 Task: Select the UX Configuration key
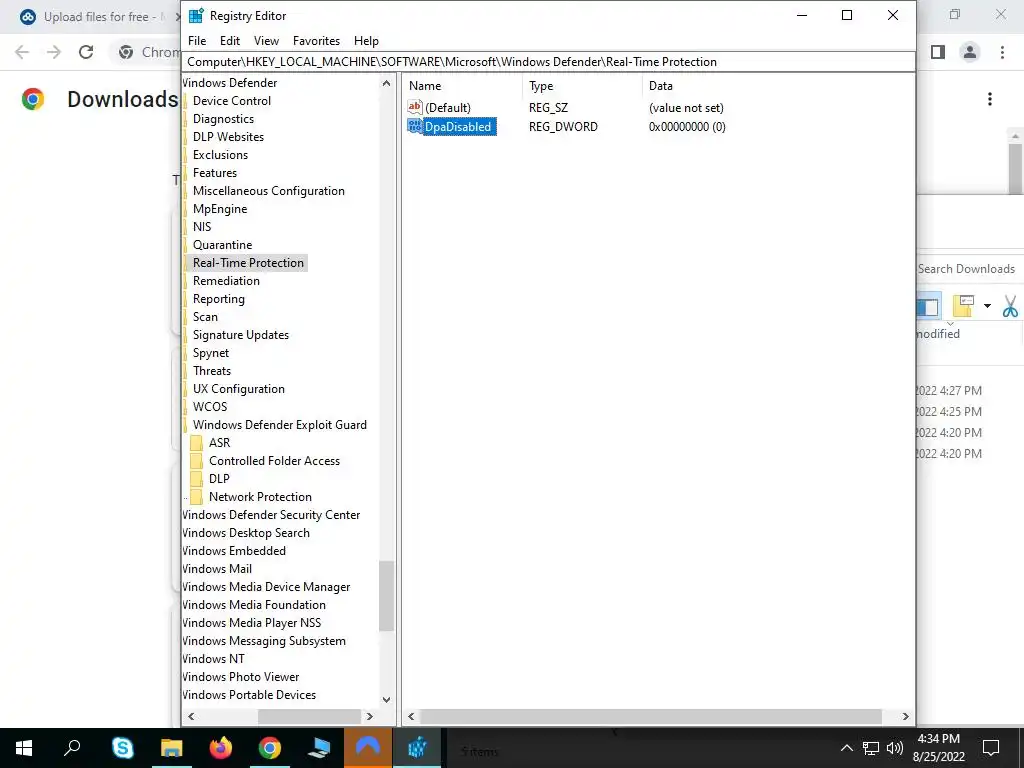pyautogui.click(x=239, y=389)
